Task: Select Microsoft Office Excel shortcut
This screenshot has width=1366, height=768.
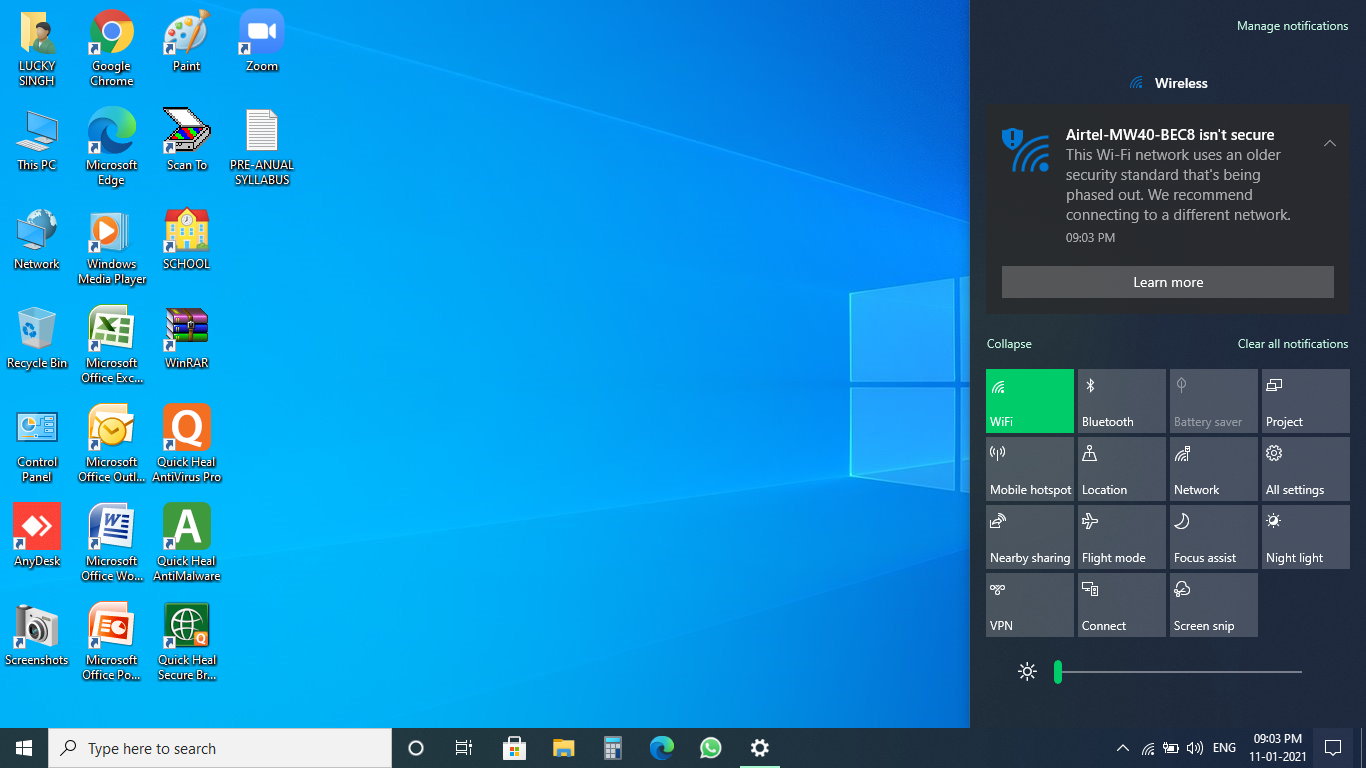Action: (112, 346)
